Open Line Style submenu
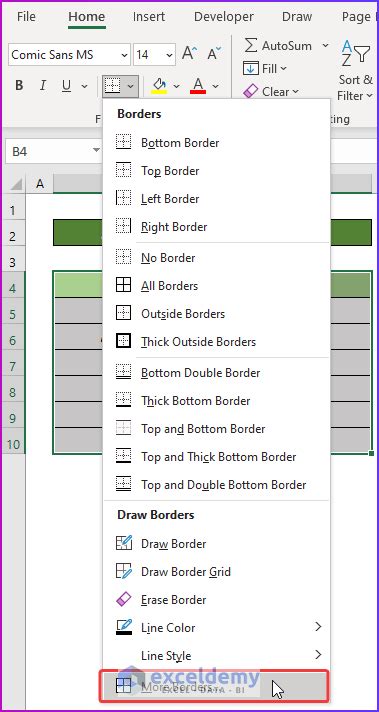Screen dimensions: 379x712 (216, 656)
